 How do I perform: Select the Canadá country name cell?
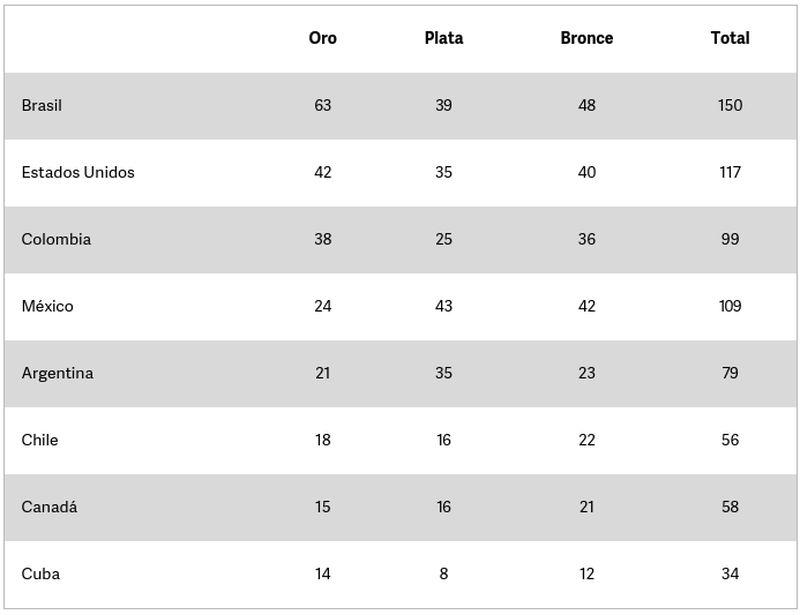pos(49,507)
